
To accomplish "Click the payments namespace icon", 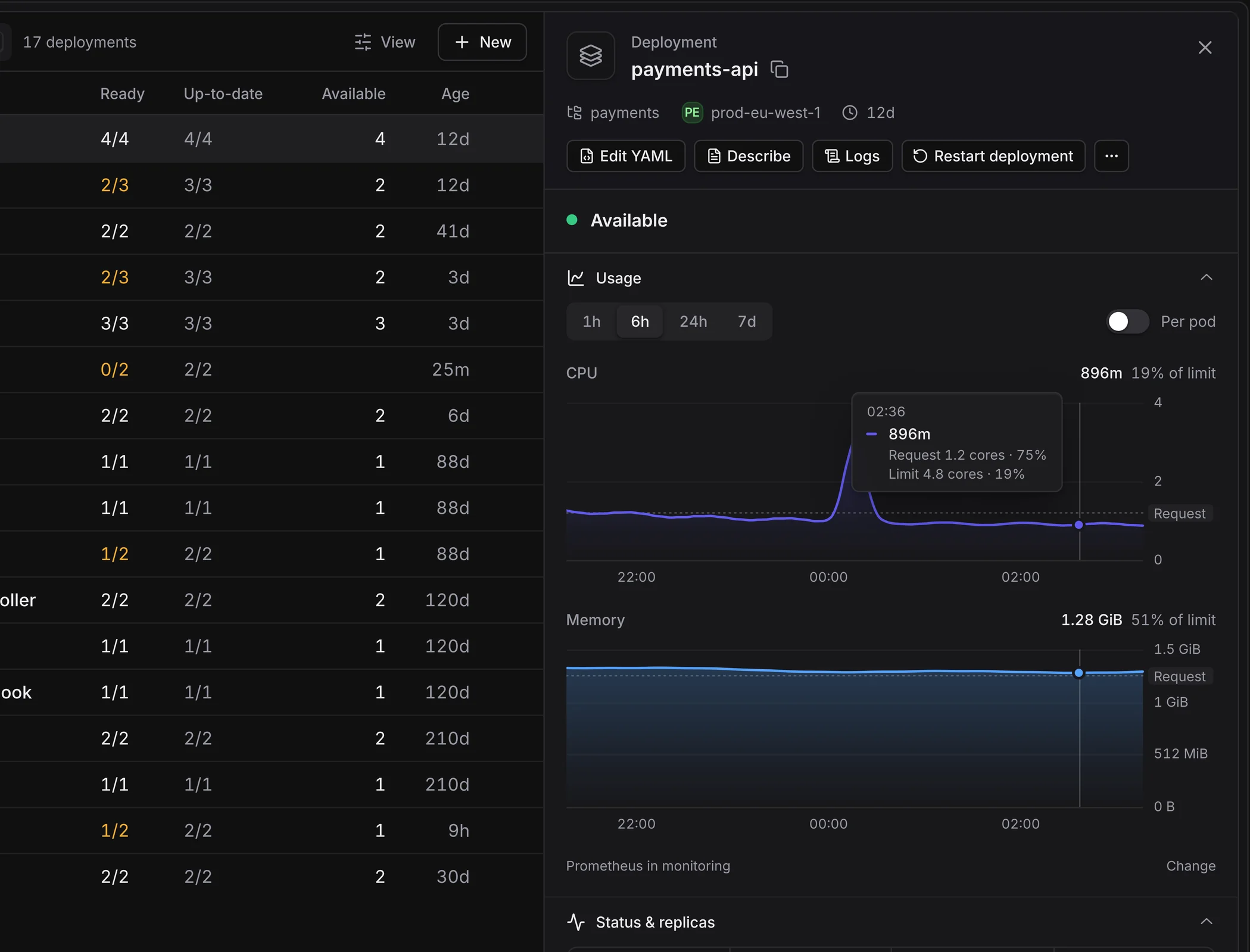I will point(575,113).
